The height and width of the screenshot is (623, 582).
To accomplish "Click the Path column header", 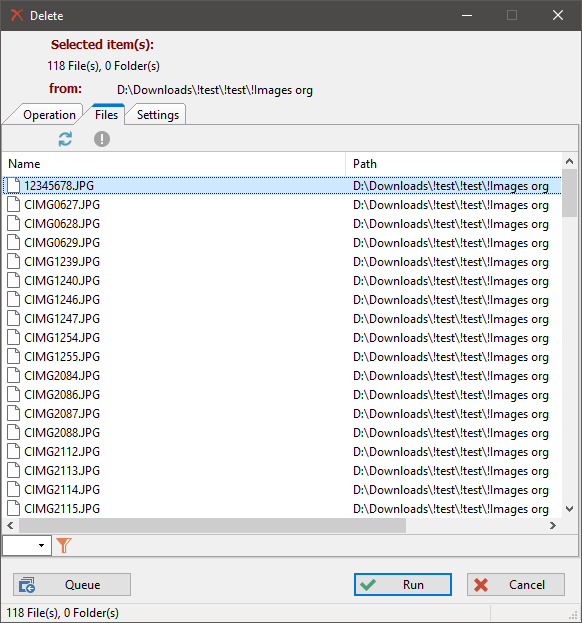I will click(x=453, y=164).
